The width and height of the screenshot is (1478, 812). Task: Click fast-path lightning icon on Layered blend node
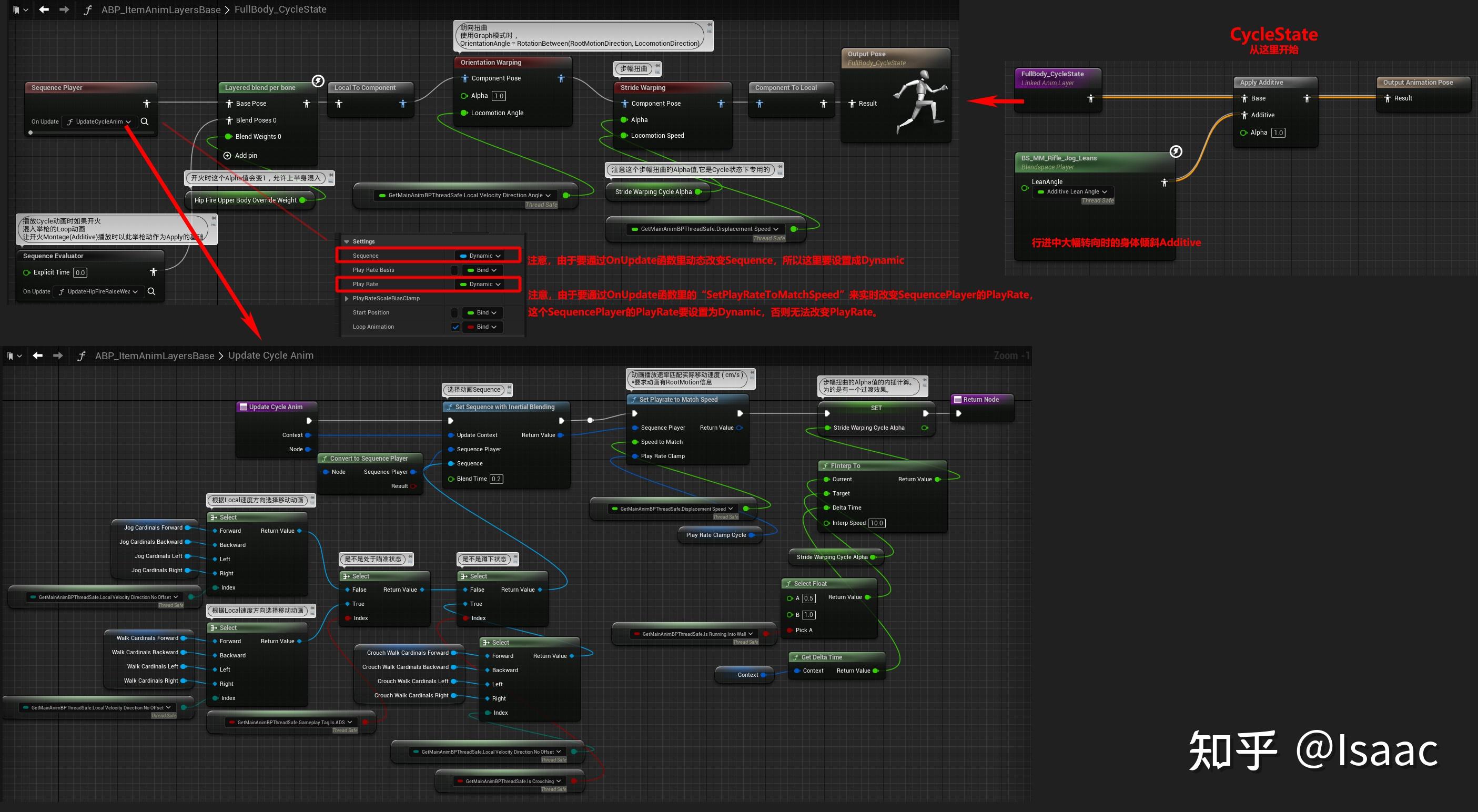pos(318,81)
